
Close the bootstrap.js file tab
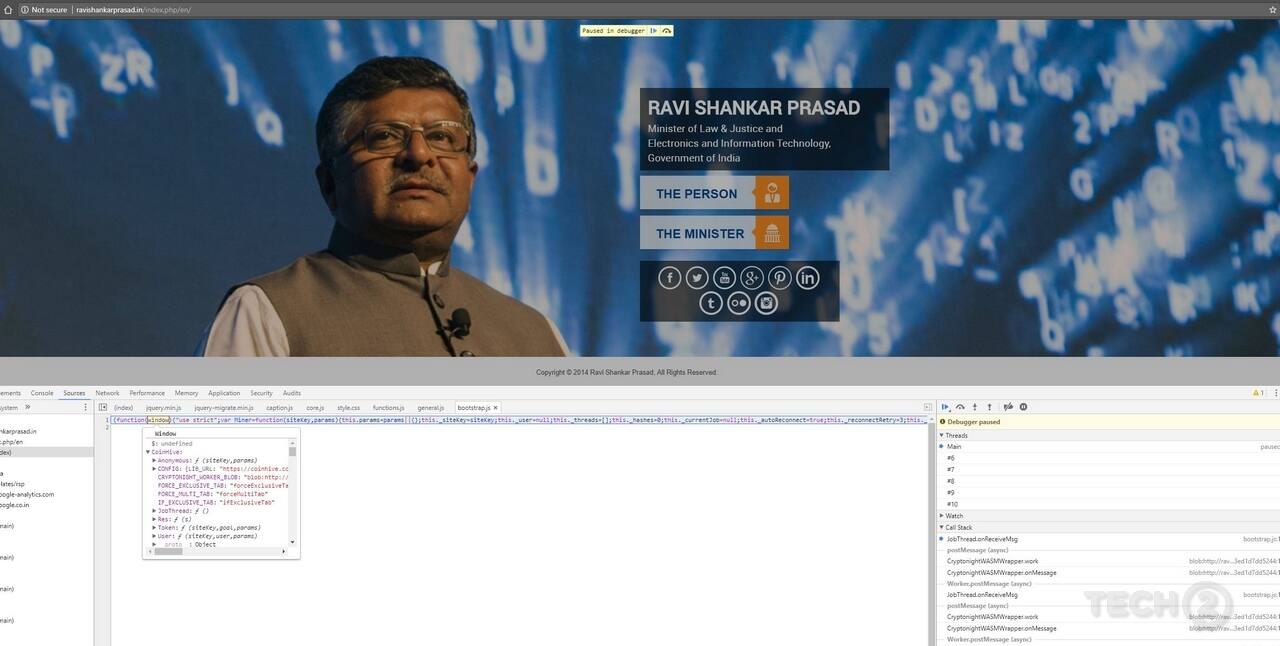pyautogui.click(x=496, y=408)
